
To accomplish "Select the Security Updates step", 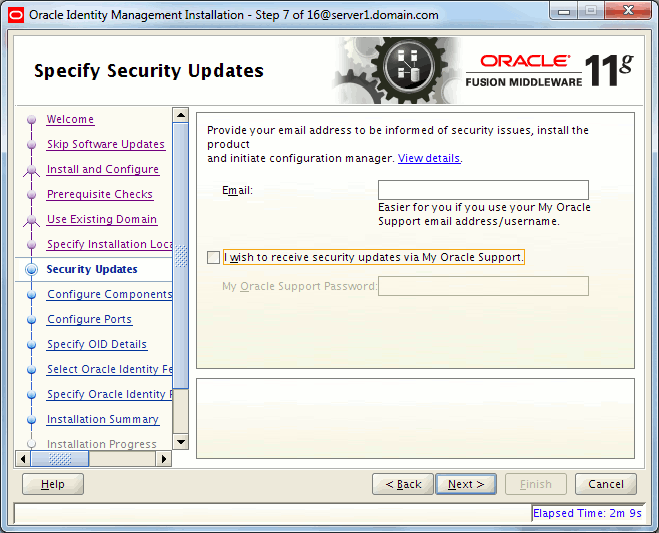I will click(92, 269).
